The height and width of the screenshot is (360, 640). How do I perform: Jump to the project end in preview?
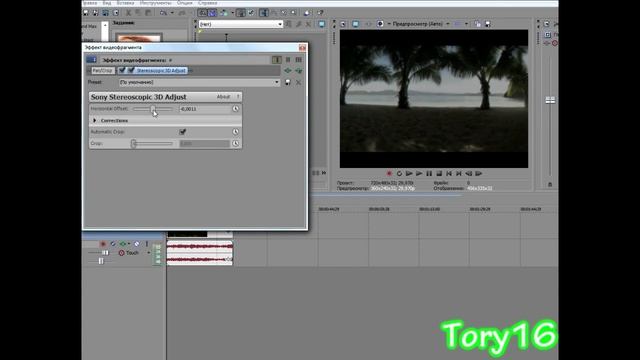(459, 173)
